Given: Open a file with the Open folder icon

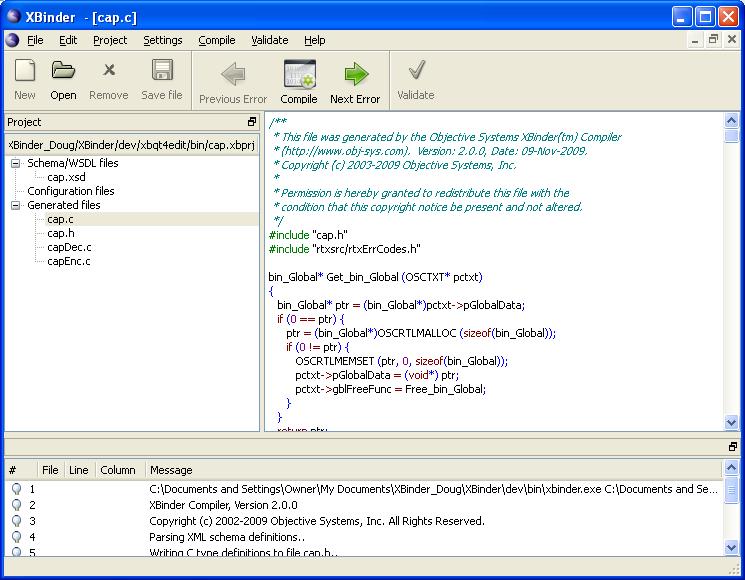Looking at the screenshot, I should pos(63,70).
